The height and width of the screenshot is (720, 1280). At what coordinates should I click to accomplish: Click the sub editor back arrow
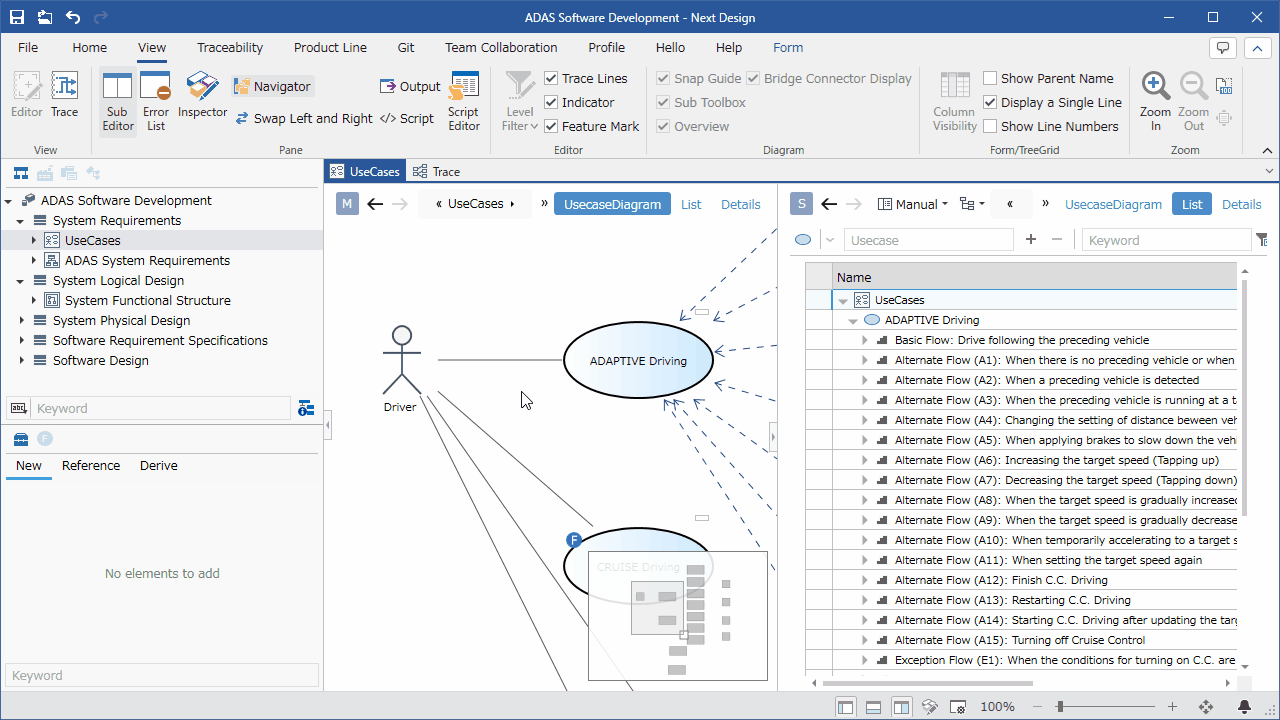[829, 204]
